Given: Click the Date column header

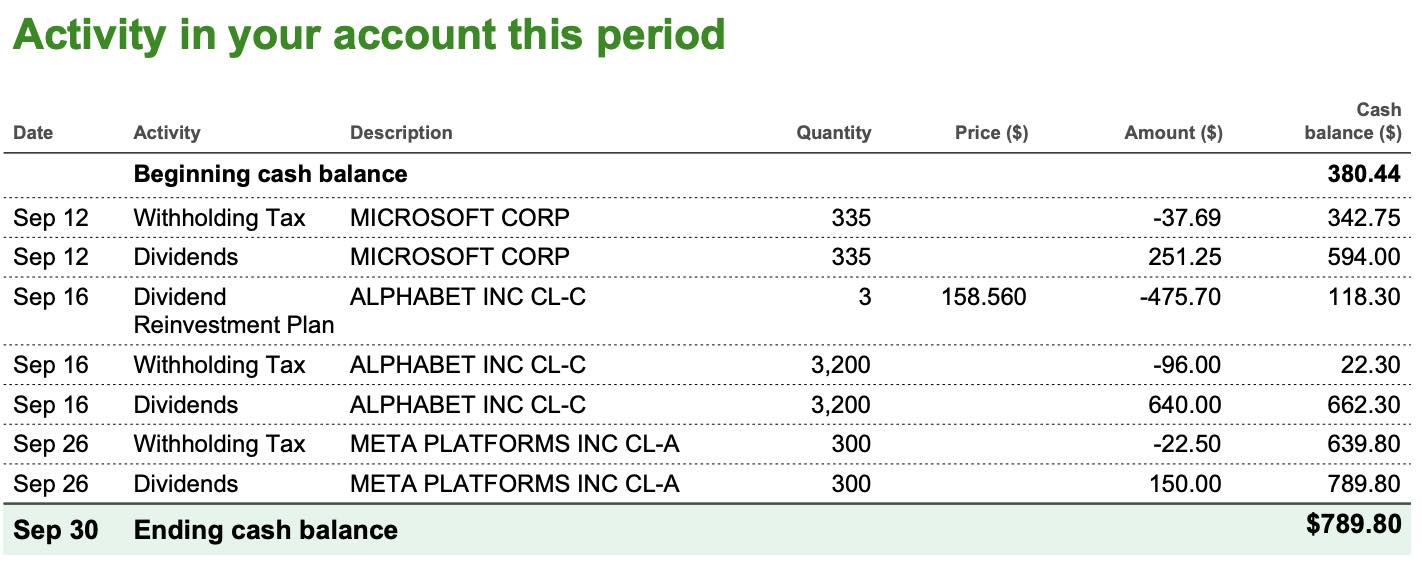Looking at the screenshot, I should (x=33, y=133).
